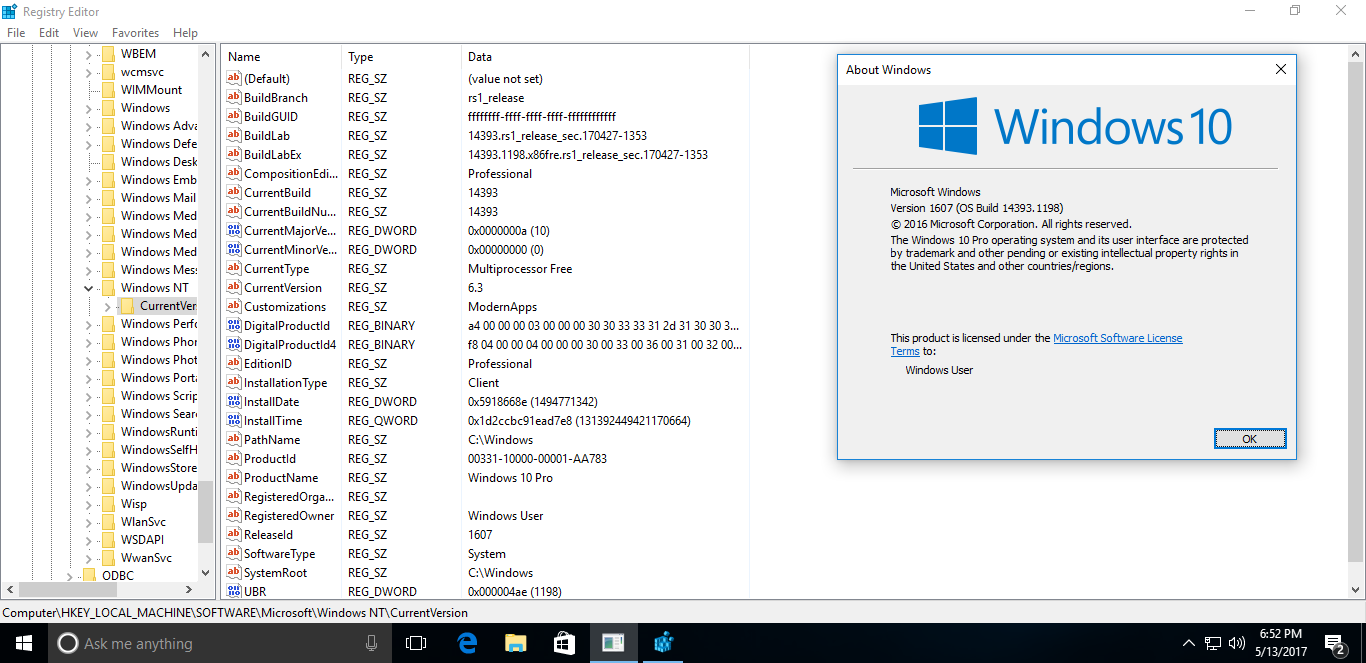Click the DigitalProductId4 binary value icon

(234, 345)
